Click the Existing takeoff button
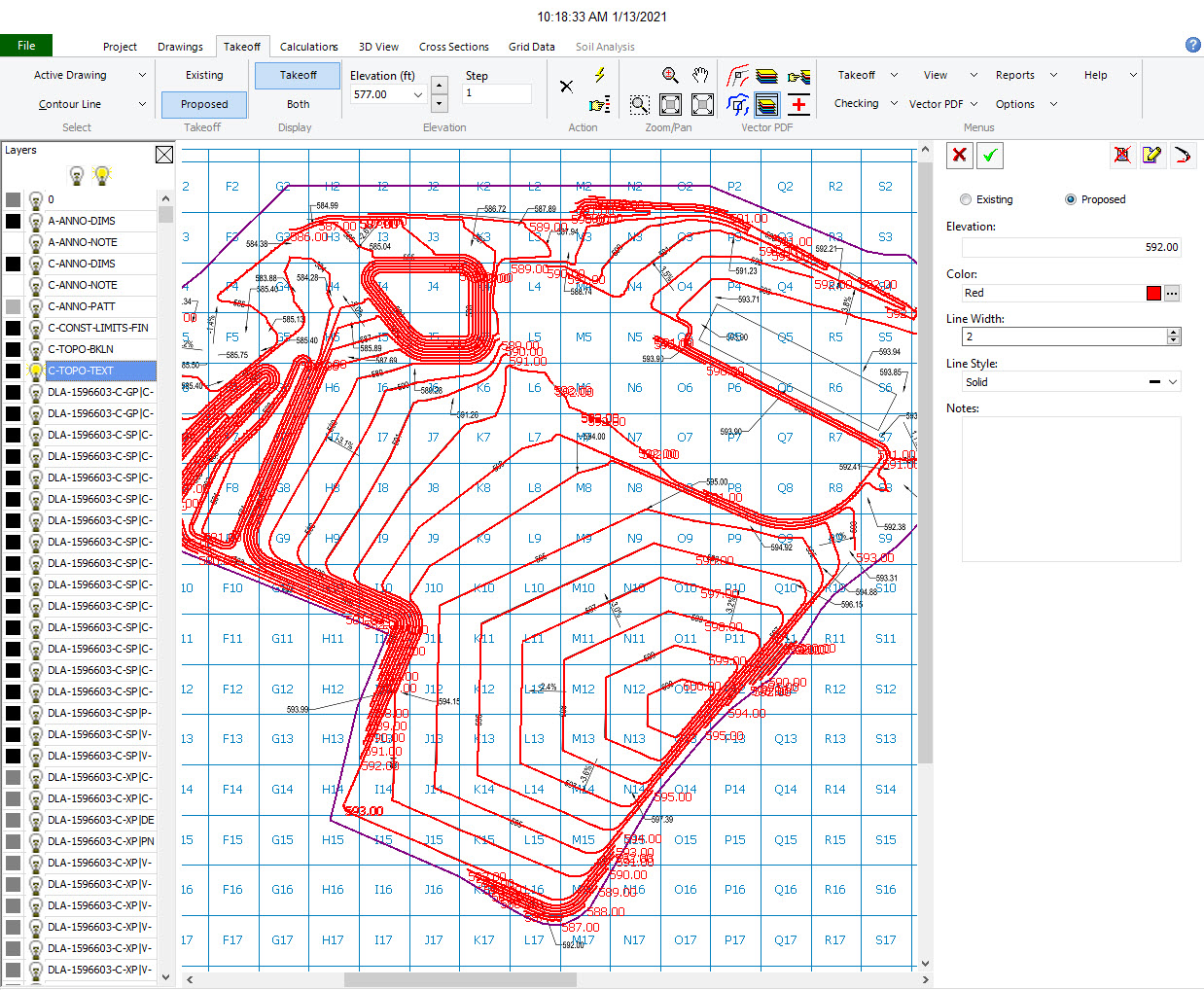The width and height of the screenshot is (1204, 990). (204, 75)
